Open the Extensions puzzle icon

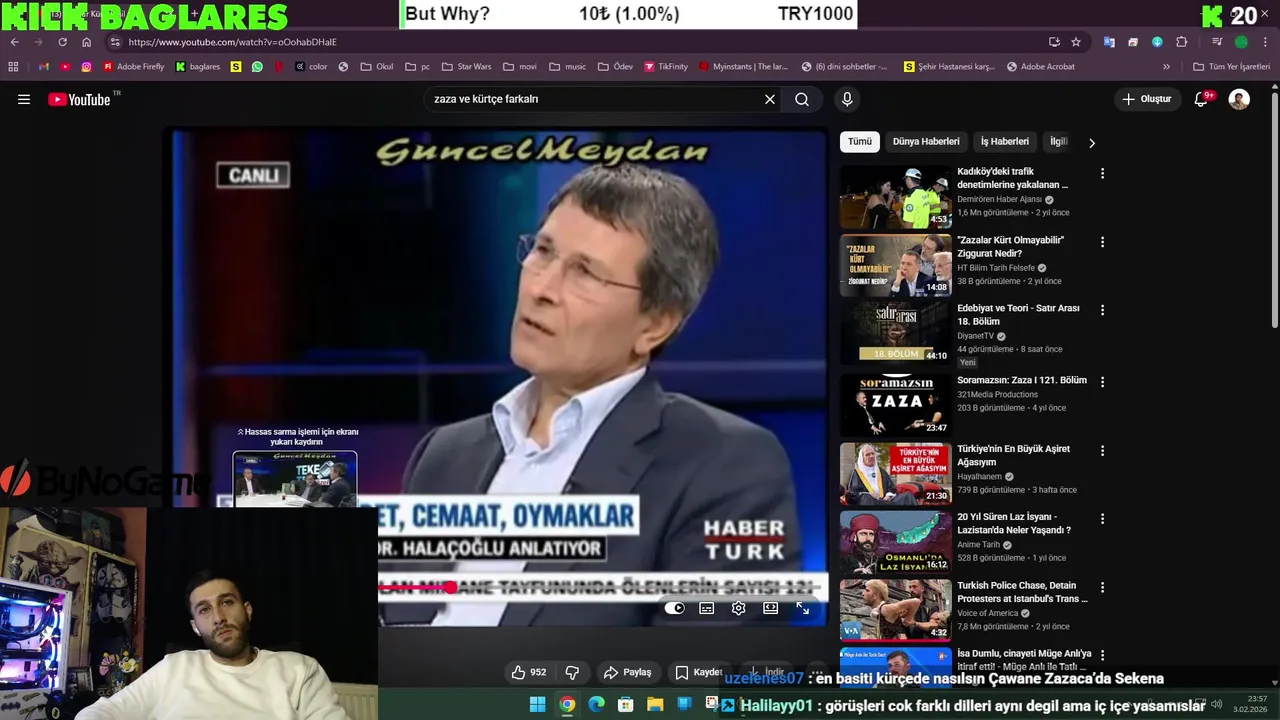1182,42
